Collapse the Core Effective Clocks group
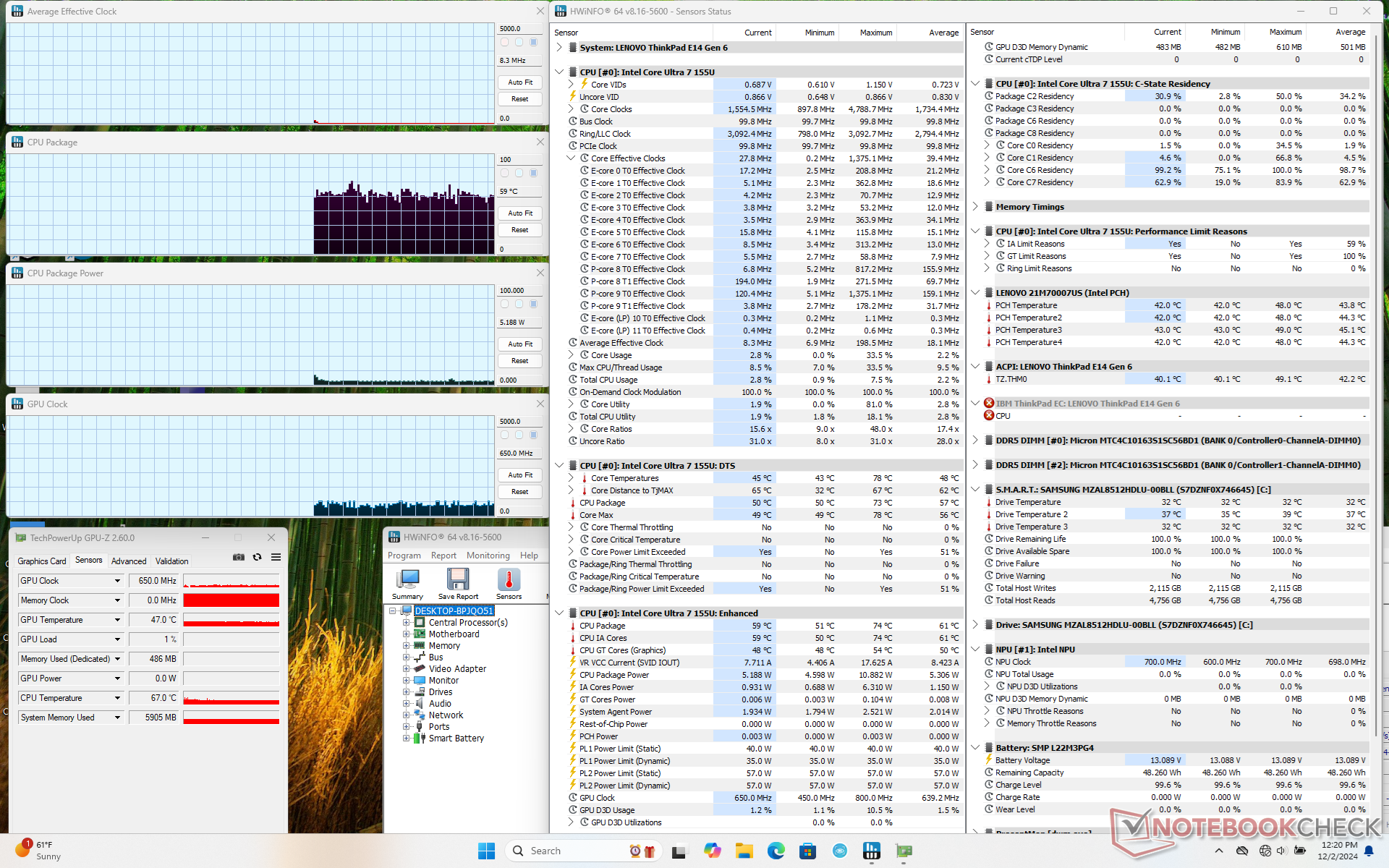The height and width of the screenshot is (868, 1389). point(571,158)
